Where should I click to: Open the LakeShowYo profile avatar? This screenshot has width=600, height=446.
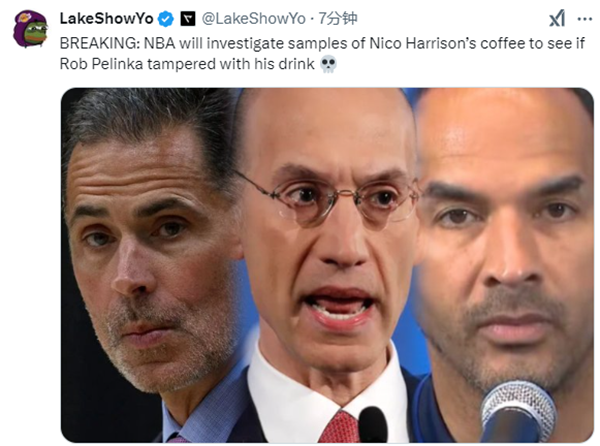pos(30,29)
